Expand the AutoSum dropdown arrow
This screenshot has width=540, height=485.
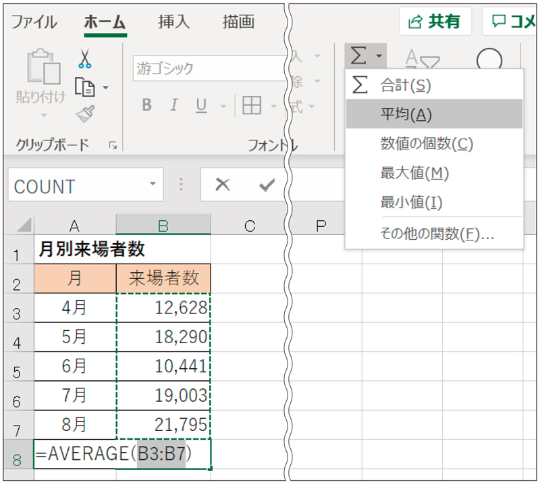[379, 56]
